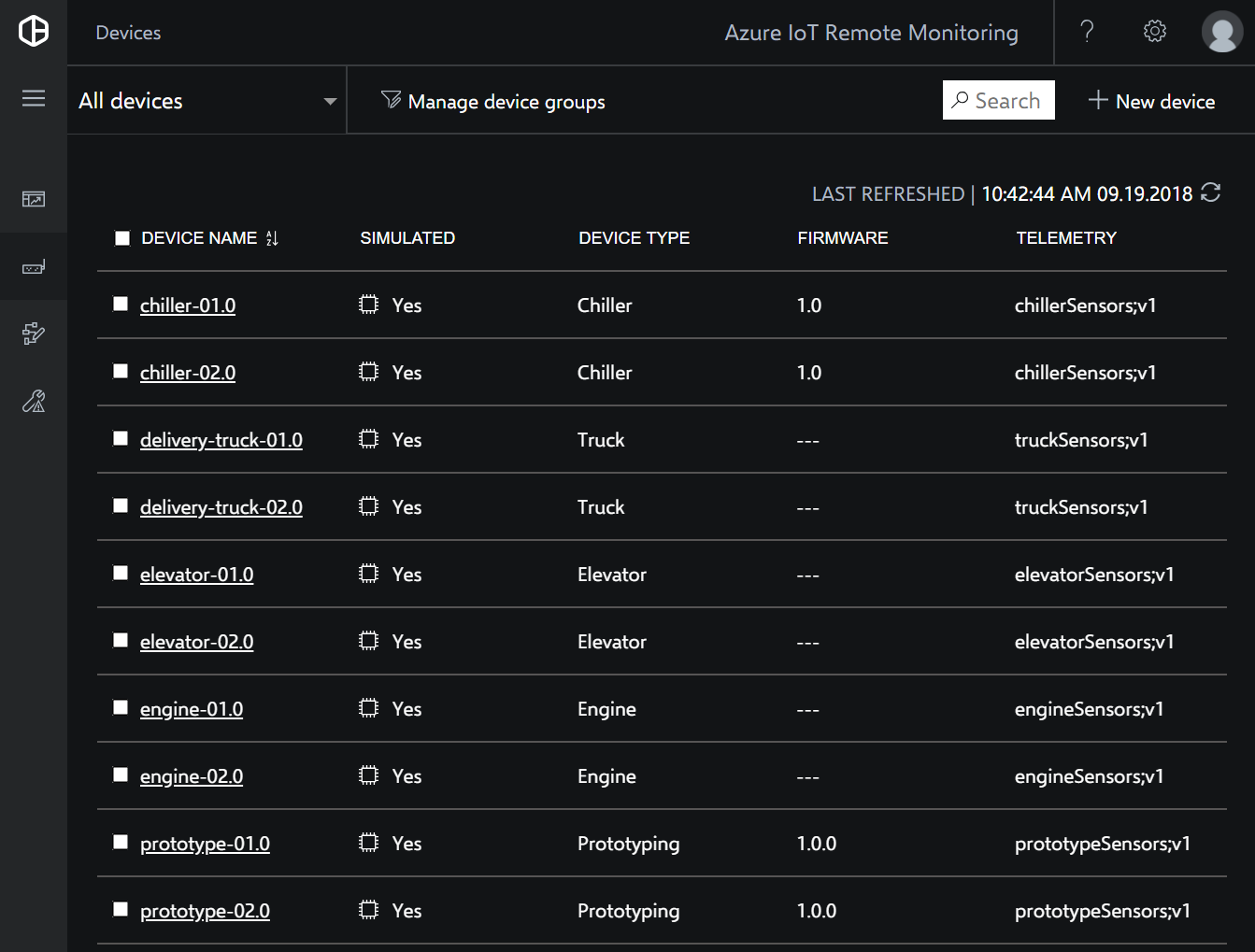Check the elevator-01.0 row checkbox
1255x952 pixels.
click(x=121, y=573)
